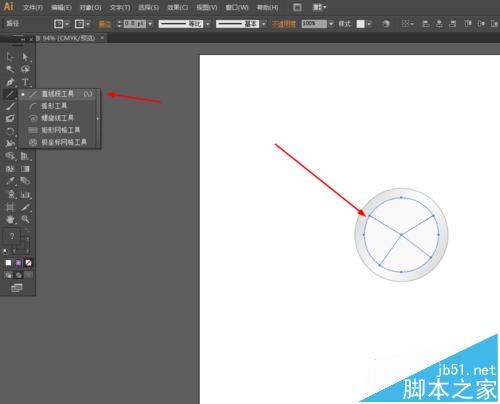
Task: Select the Blend tool
Action: [x=25, y=181]
